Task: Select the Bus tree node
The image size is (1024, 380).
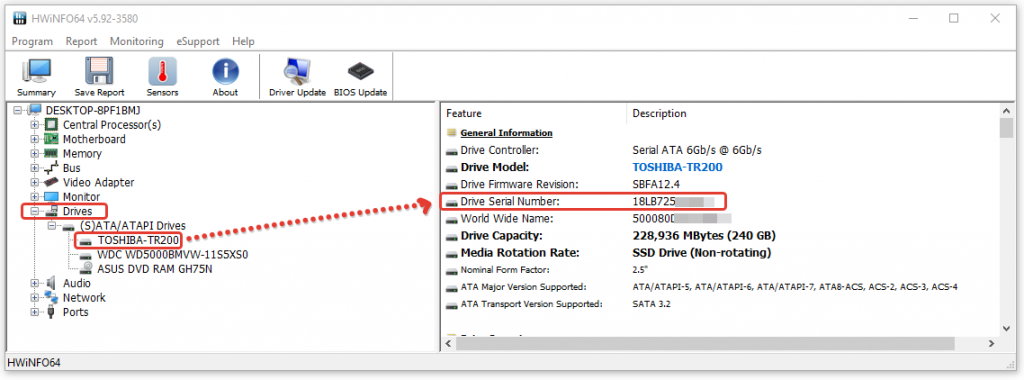Action: click(x=71, y=168)
